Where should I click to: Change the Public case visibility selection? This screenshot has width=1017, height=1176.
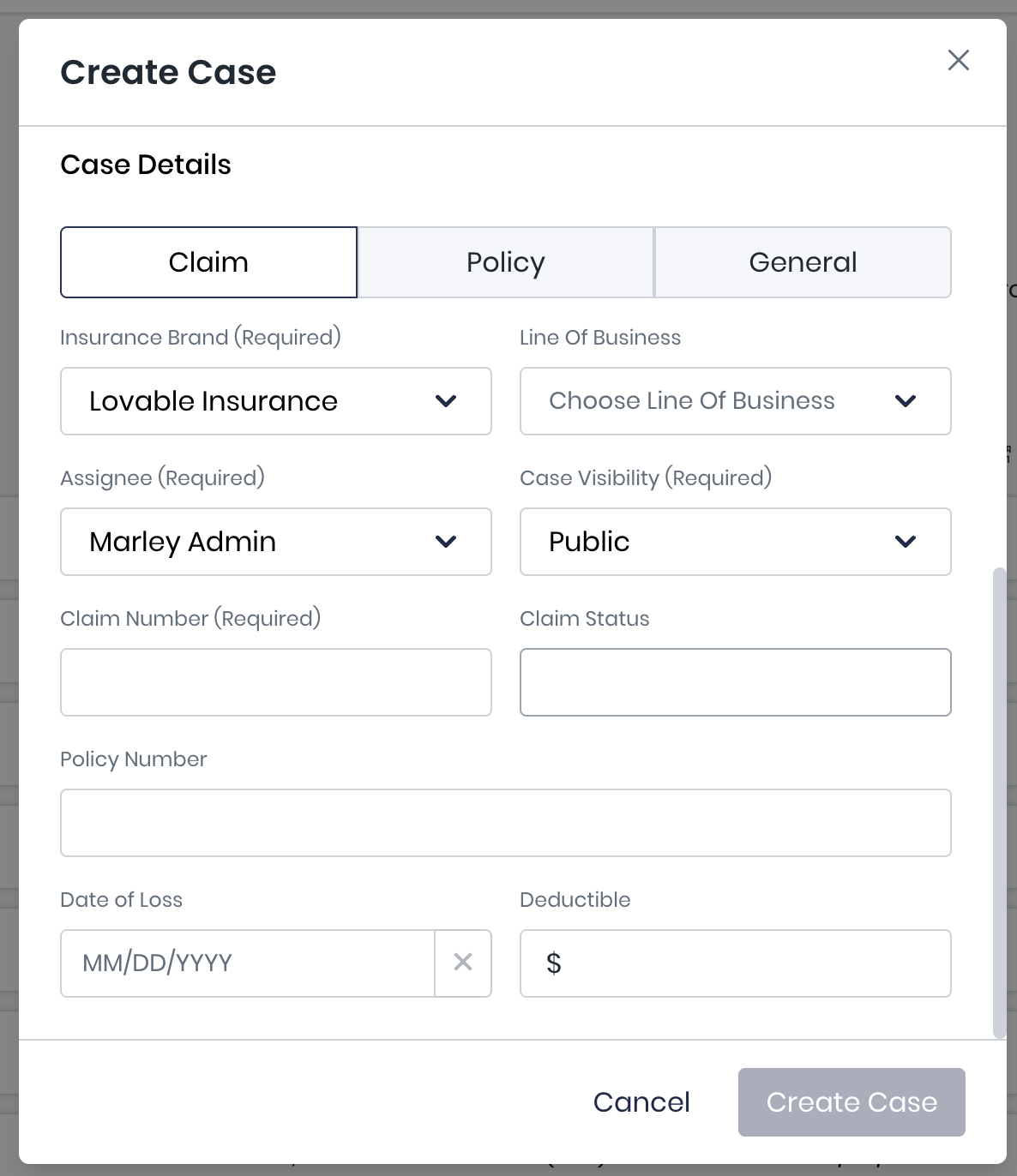pyautogui.click(x=703, y=542)
